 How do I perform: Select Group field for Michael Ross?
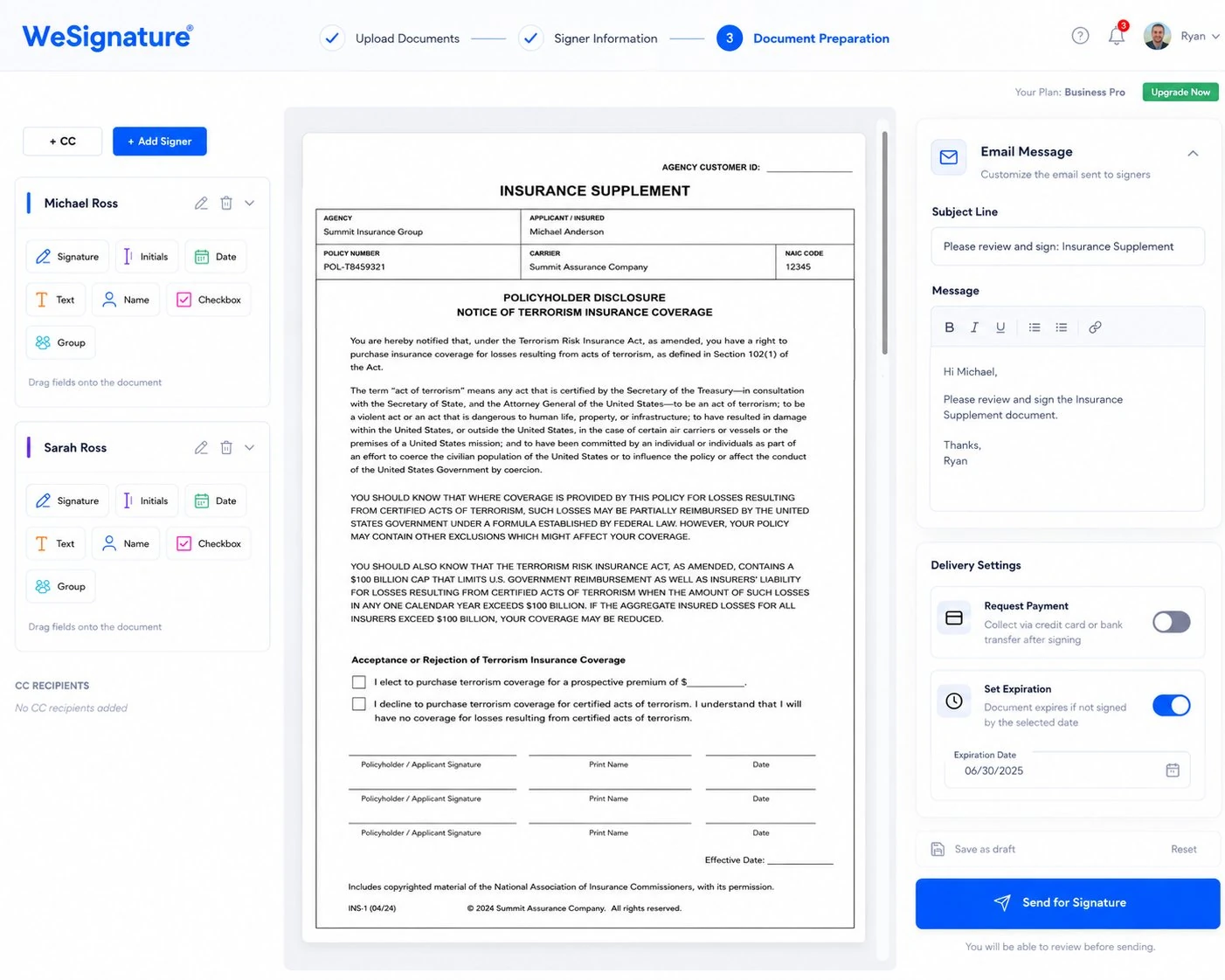pos(60,342)
